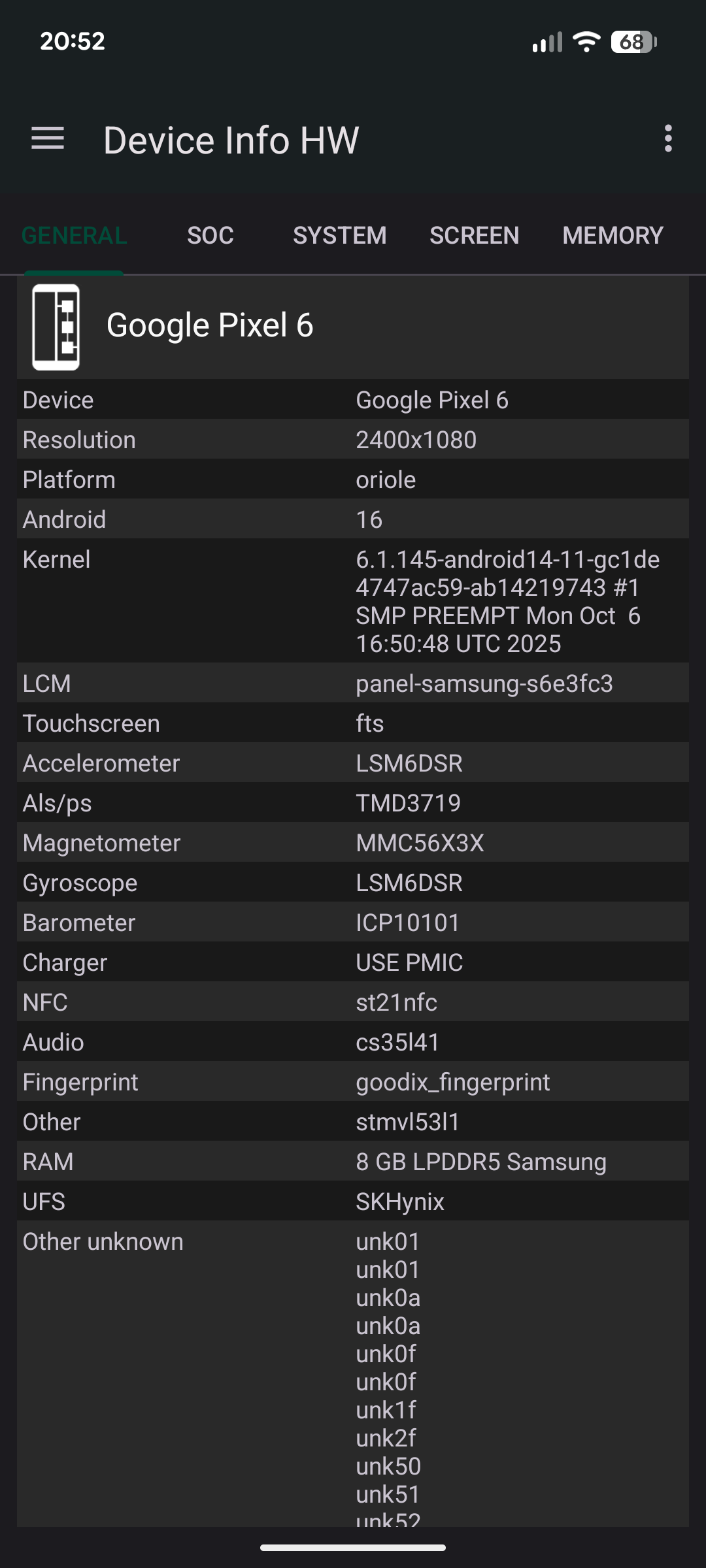Open the three-dot overflow menu
Screen dimensions: 706x1568
click(667, 139)
